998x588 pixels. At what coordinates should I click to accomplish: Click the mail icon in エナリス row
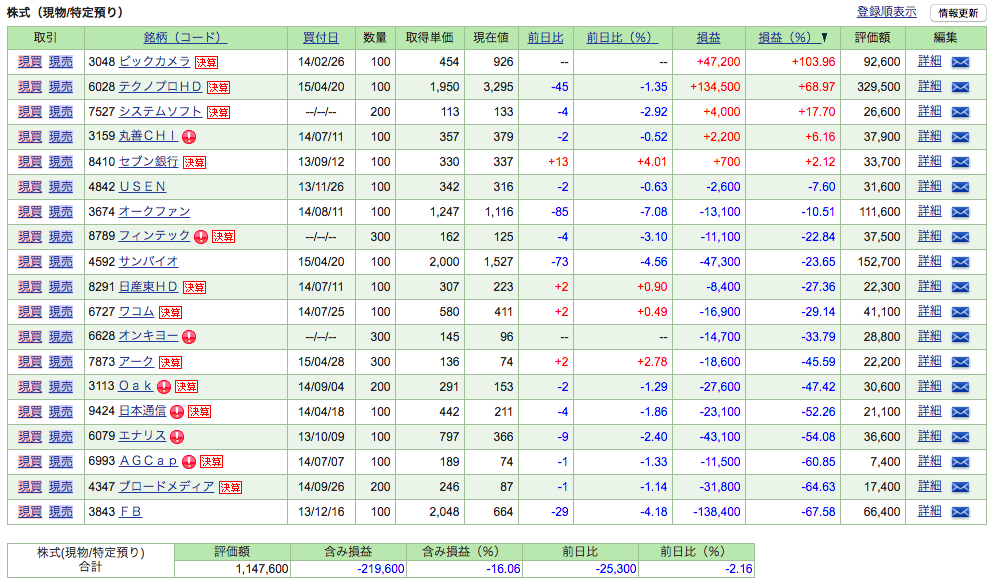pyautogui.click(x=960, y=437)
